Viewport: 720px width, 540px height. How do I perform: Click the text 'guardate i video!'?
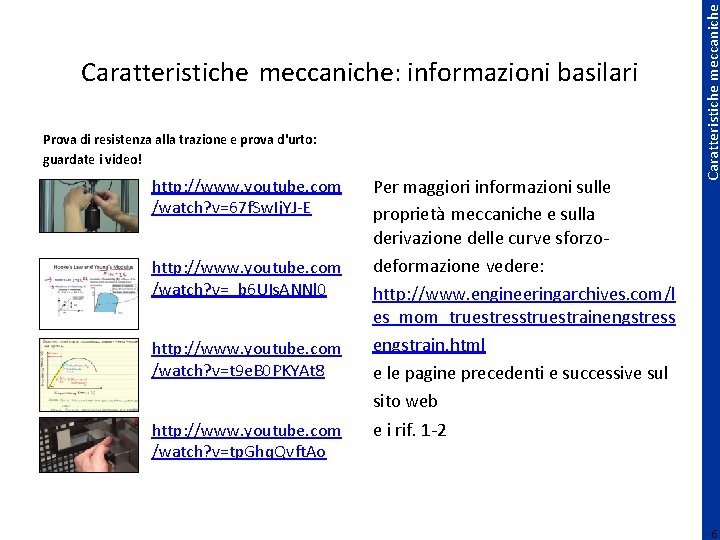click(x=92, y=160)
